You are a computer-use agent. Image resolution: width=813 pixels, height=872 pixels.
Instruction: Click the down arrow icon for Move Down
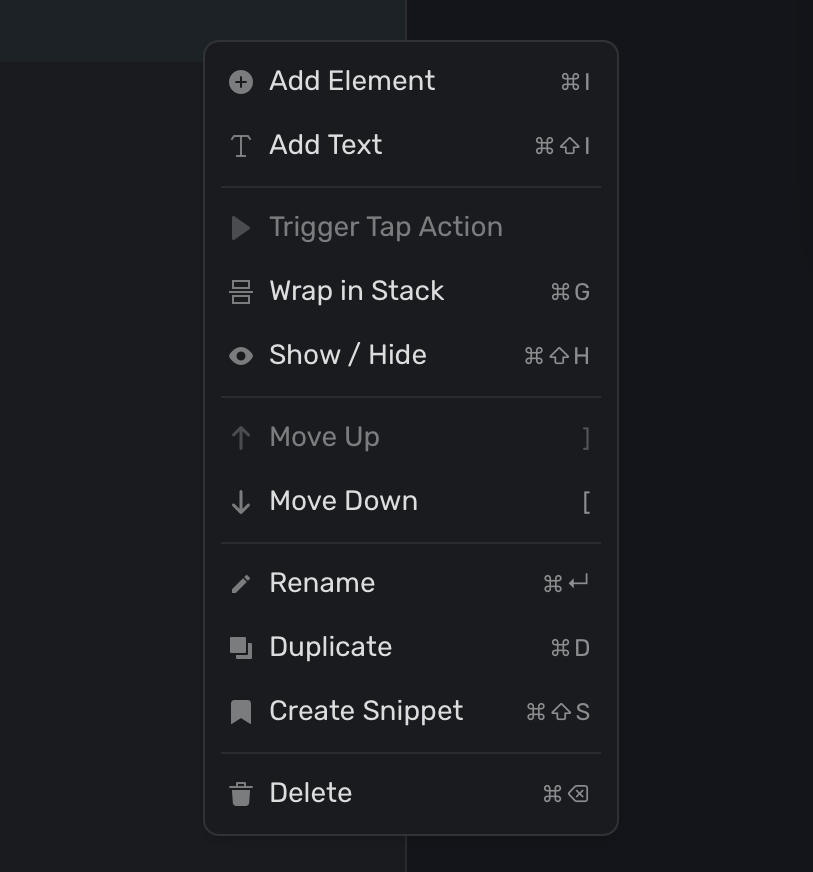point(241,502)
